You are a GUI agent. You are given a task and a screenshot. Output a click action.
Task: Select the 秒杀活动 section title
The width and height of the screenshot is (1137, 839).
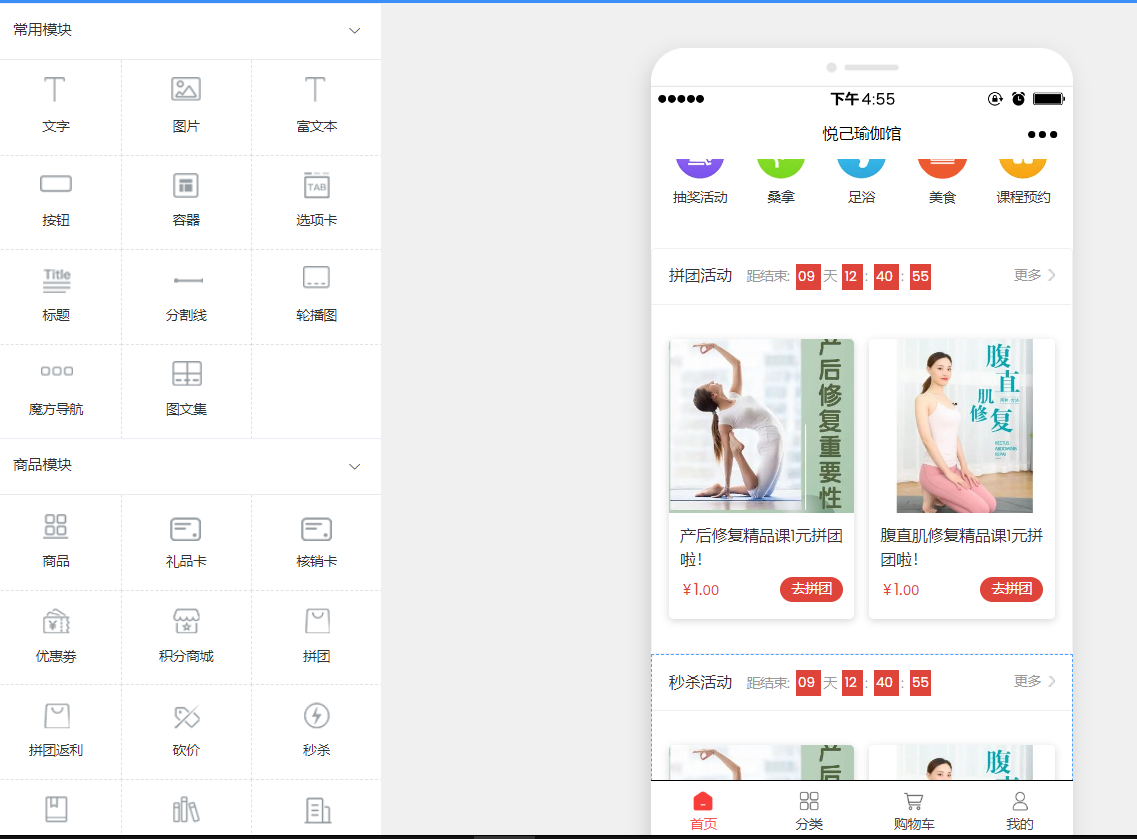(700, 682)
